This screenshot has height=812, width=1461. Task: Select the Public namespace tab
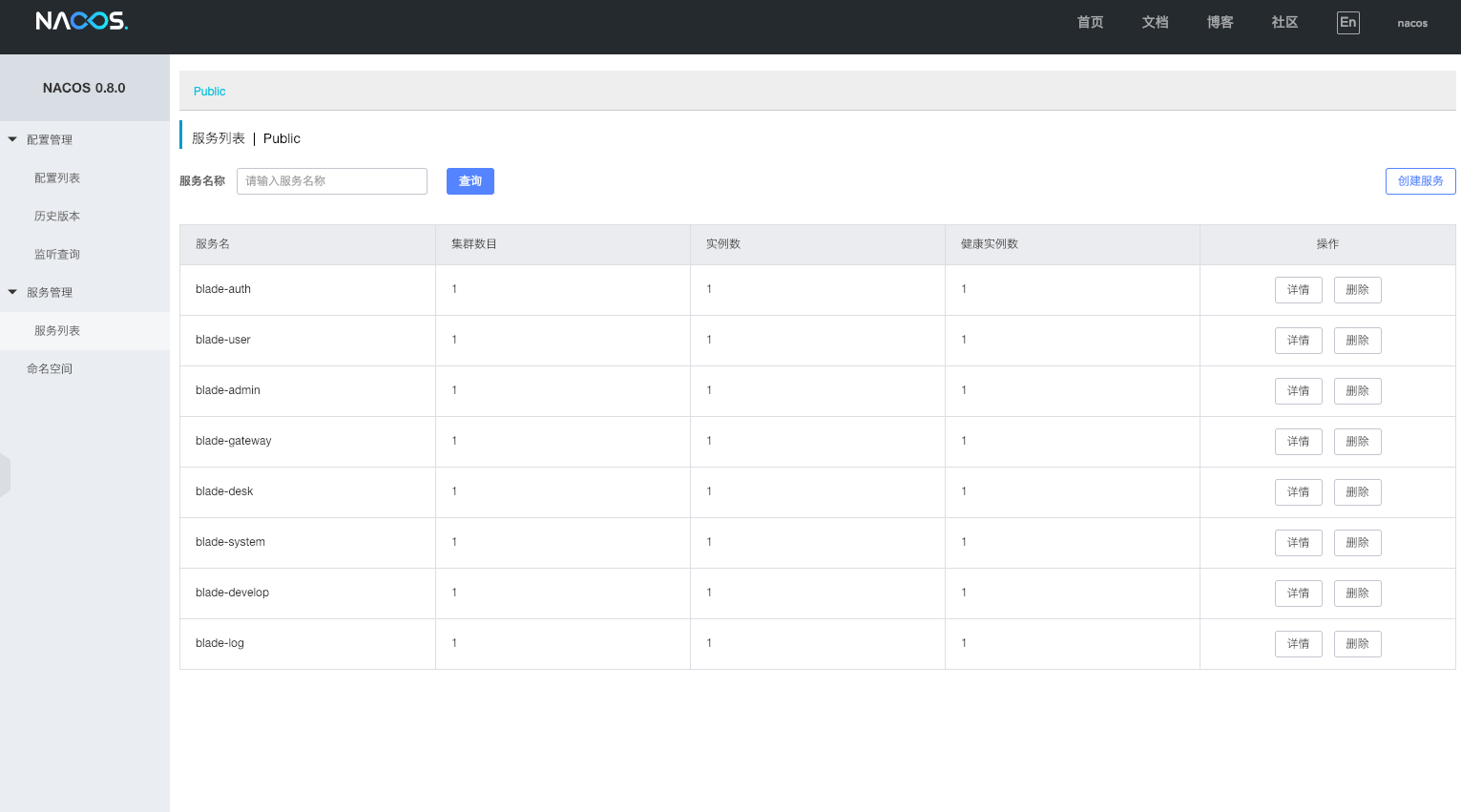point(209,92)
